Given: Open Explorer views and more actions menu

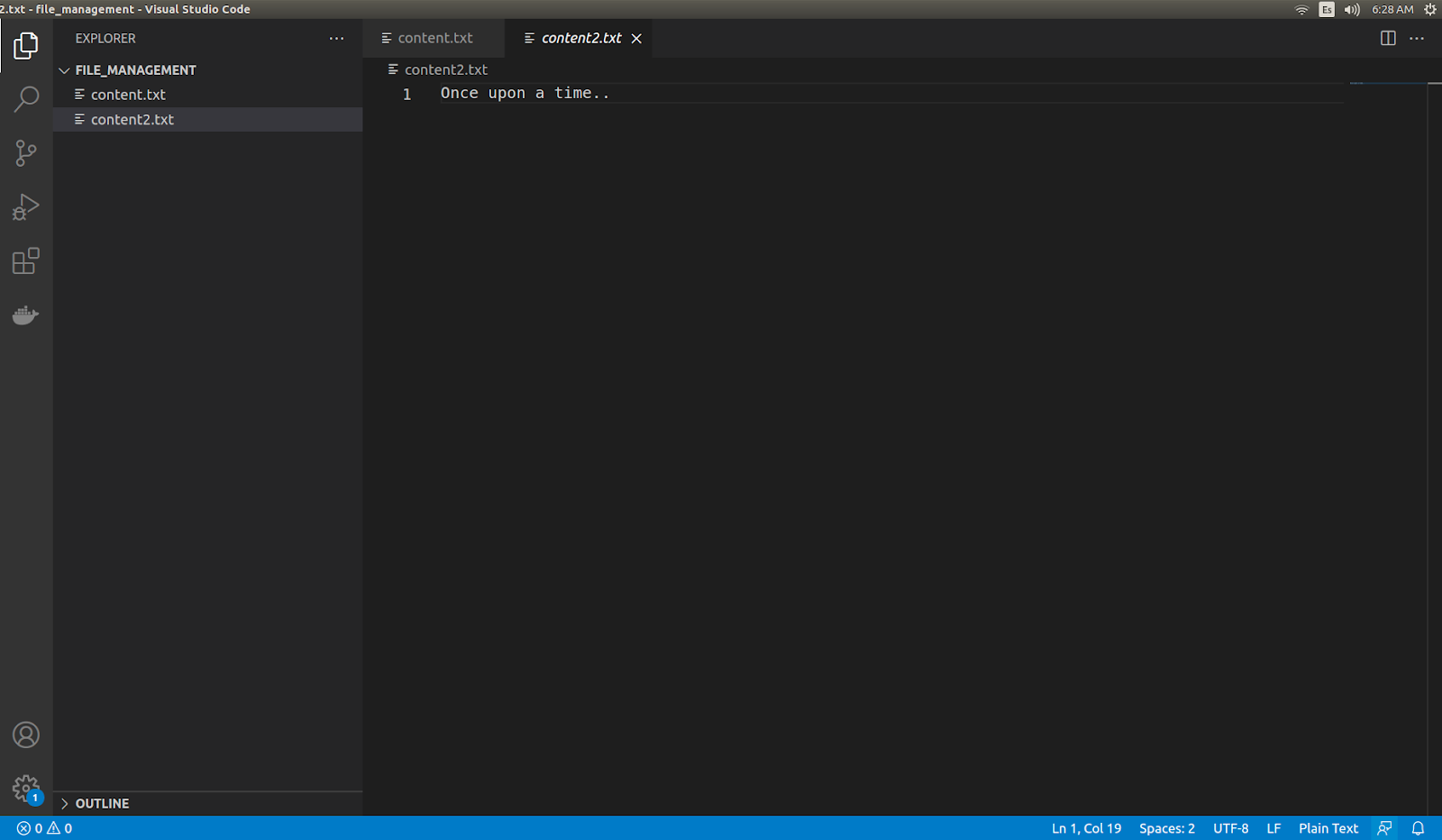Looking at the screenshot, I should pos(336,38).
